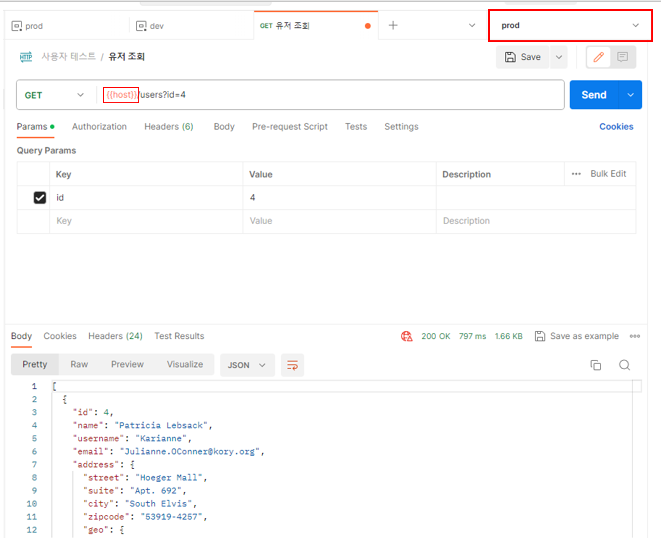Click the "53919-4257" zipcode value
Viewport: 661px width, 538px height.
172,517
